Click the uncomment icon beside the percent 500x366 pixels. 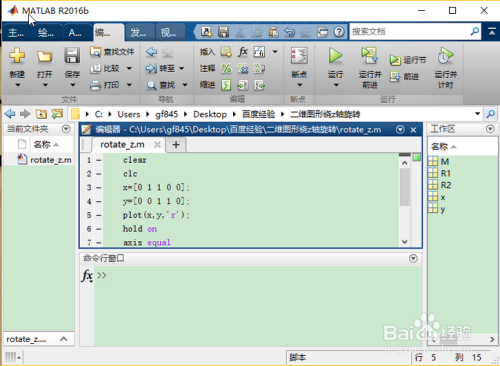(243, 68)
